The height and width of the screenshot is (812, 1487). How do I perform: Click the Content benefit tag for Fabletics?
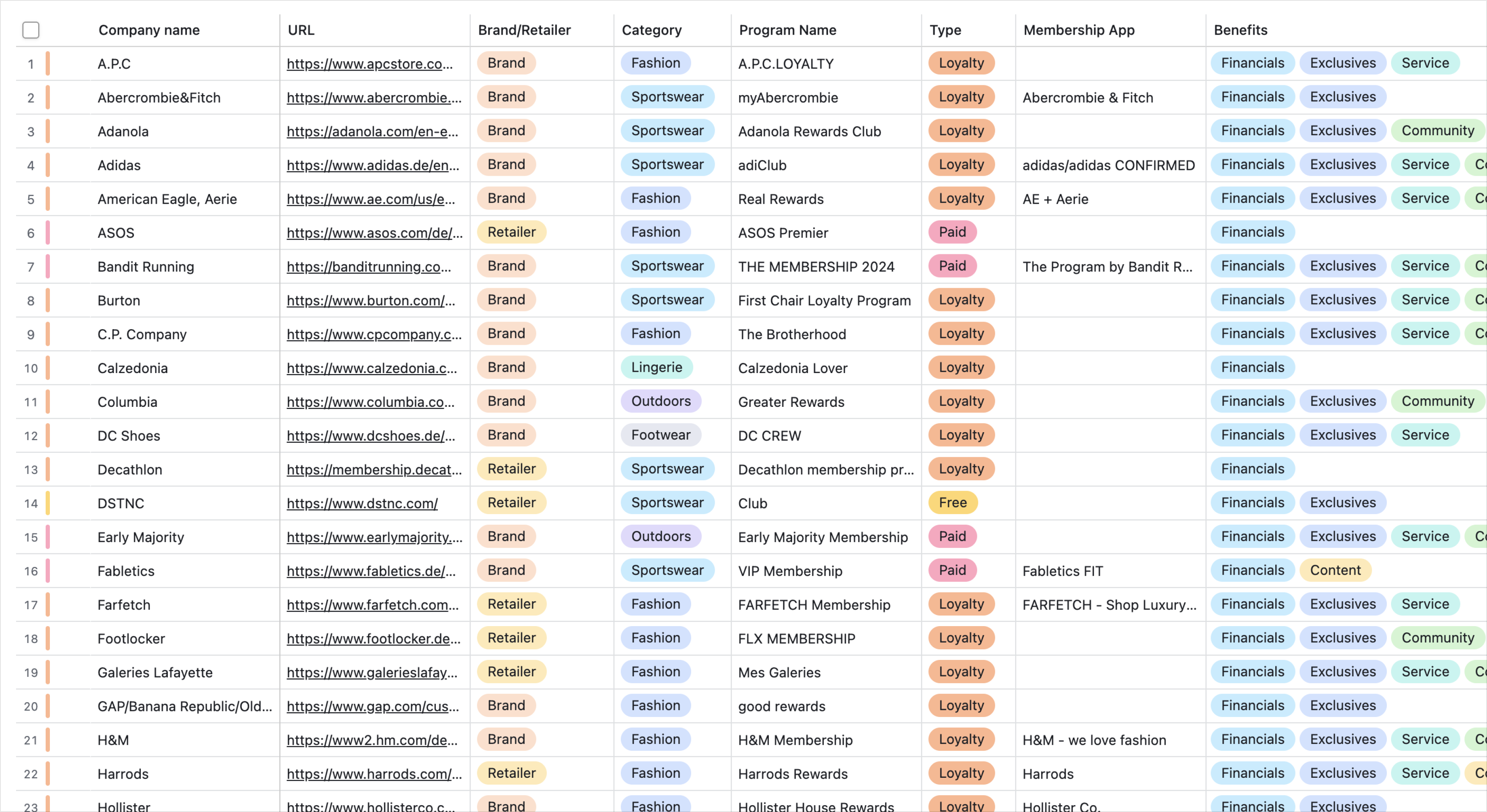point(1335,570)
